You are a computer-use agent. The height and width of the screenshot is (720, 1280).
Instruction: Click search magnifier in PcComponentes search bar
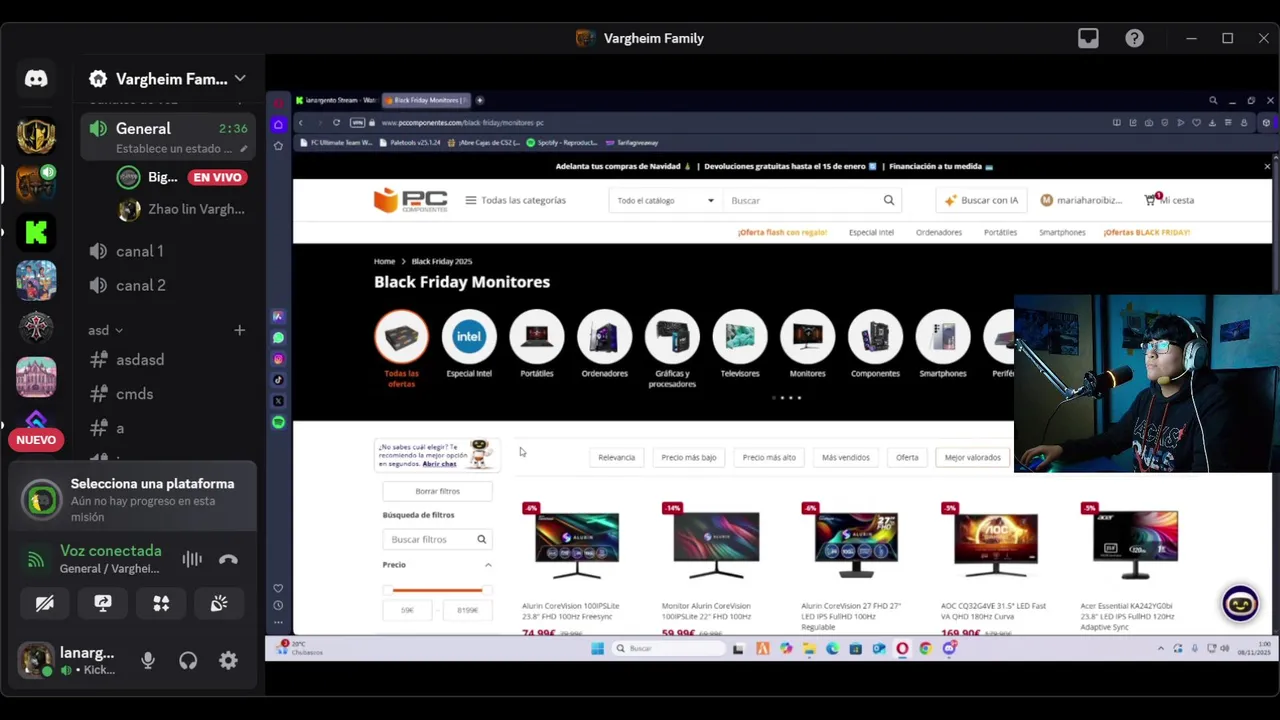click(x=888, y=200)
